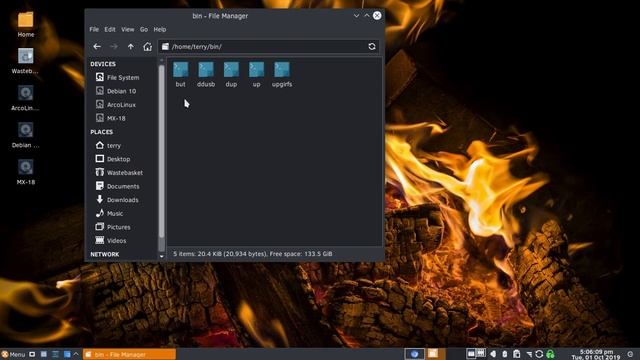The image size is (640, 360).
Task: Select the 'ddusb' script file
Action: [x=206, y=74]
